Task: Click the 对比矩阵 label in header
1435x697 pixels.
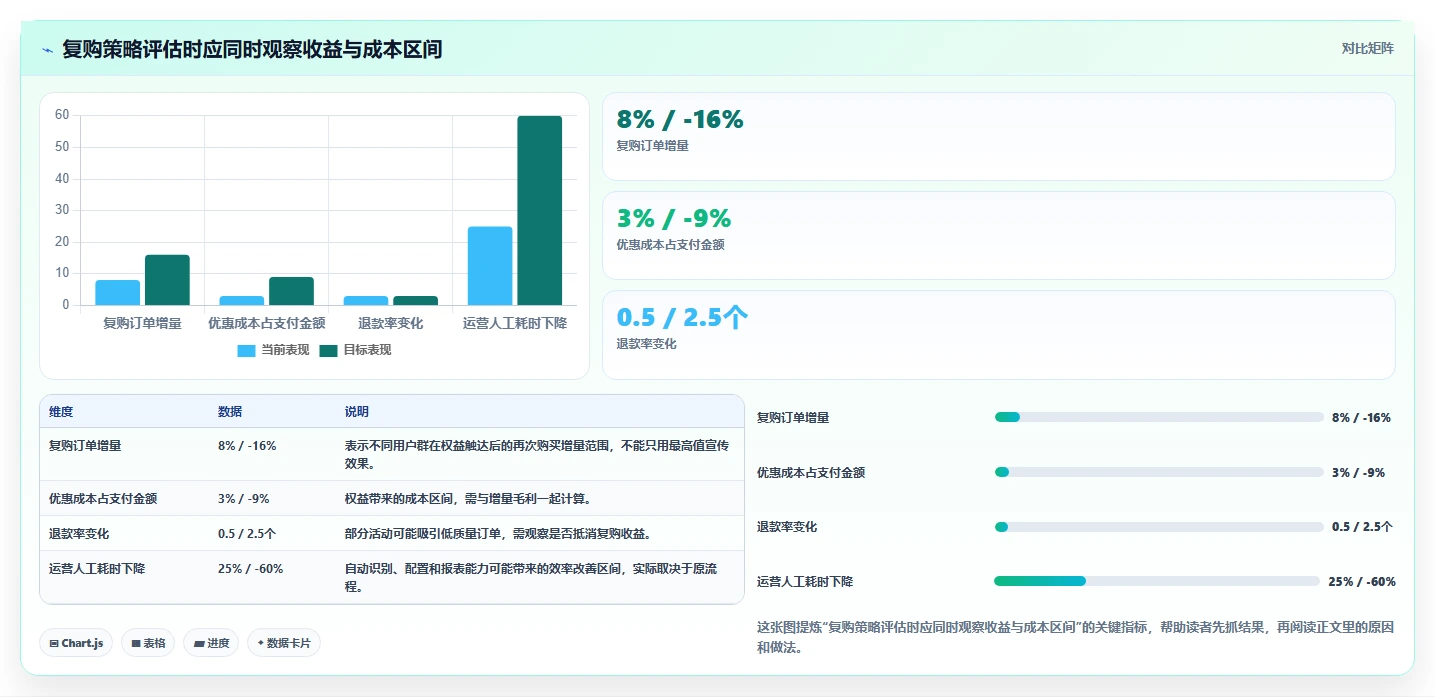Action: point(1367,48)
